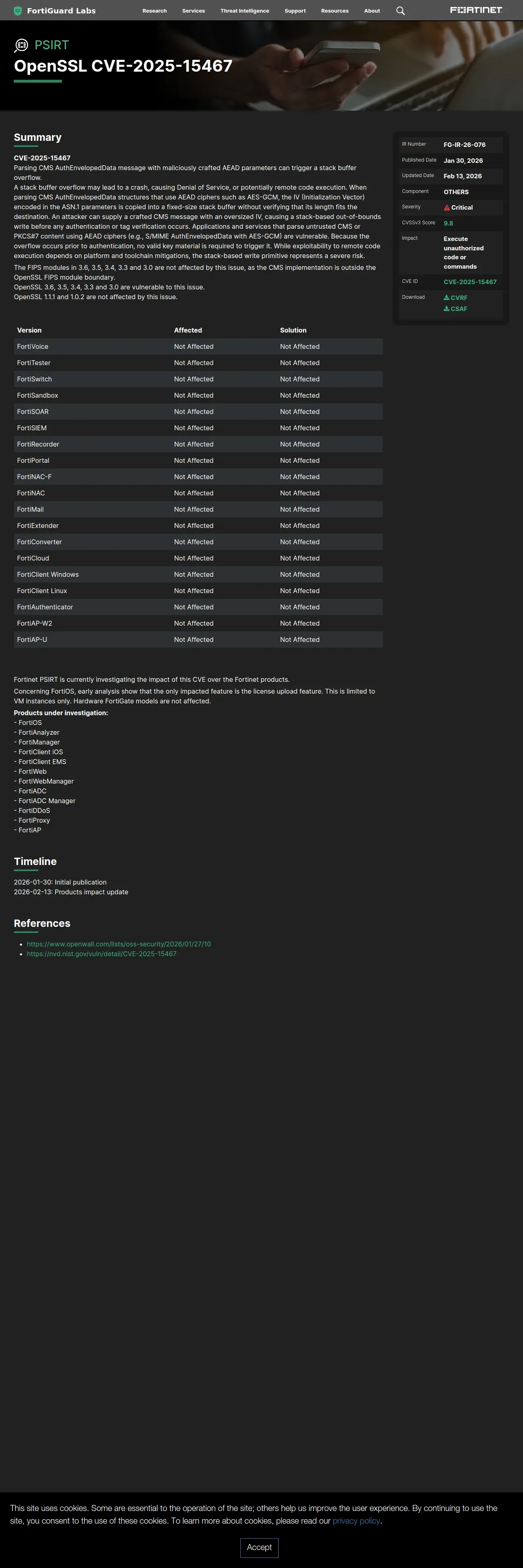
Task: Click FortiNAC Affected cell Not Affected
Action: coord(193,493)
